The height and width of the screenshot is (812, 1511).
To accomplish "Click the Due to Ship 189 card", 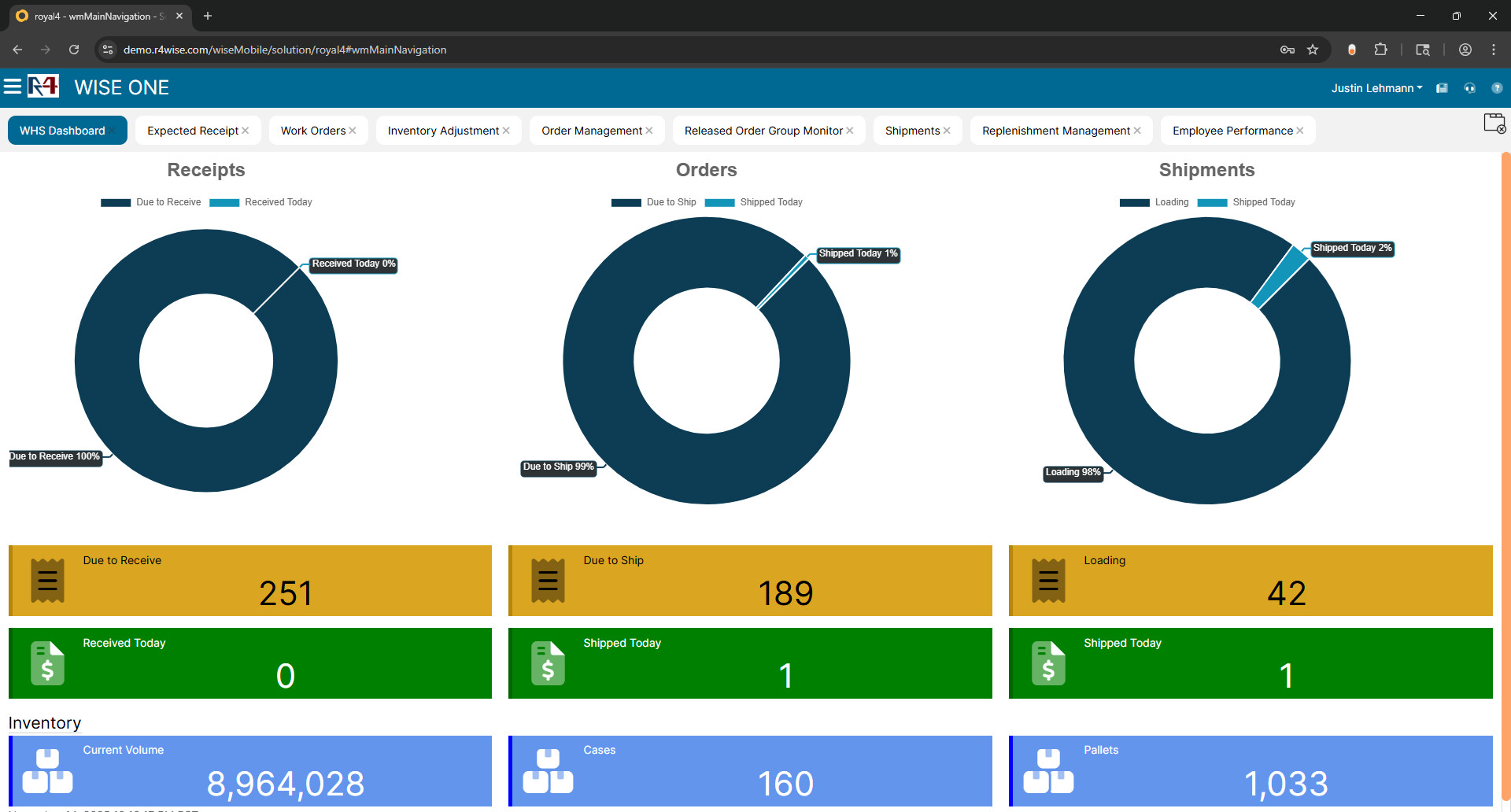I will click(x=750, y=581).
